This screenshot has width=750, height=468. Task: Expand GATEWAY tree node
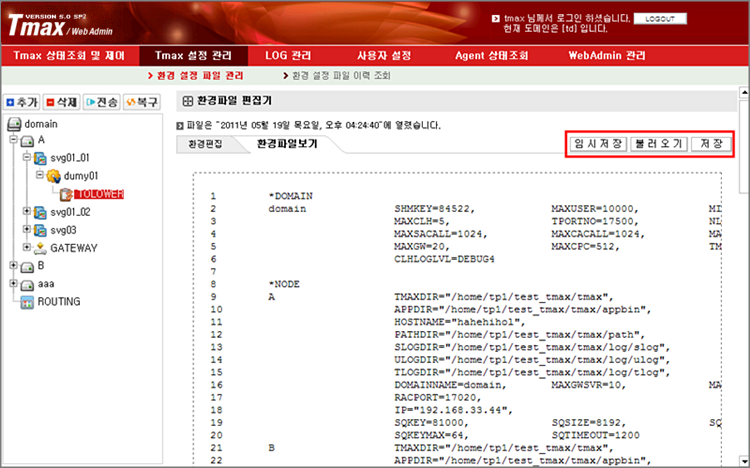coord(27,247)
